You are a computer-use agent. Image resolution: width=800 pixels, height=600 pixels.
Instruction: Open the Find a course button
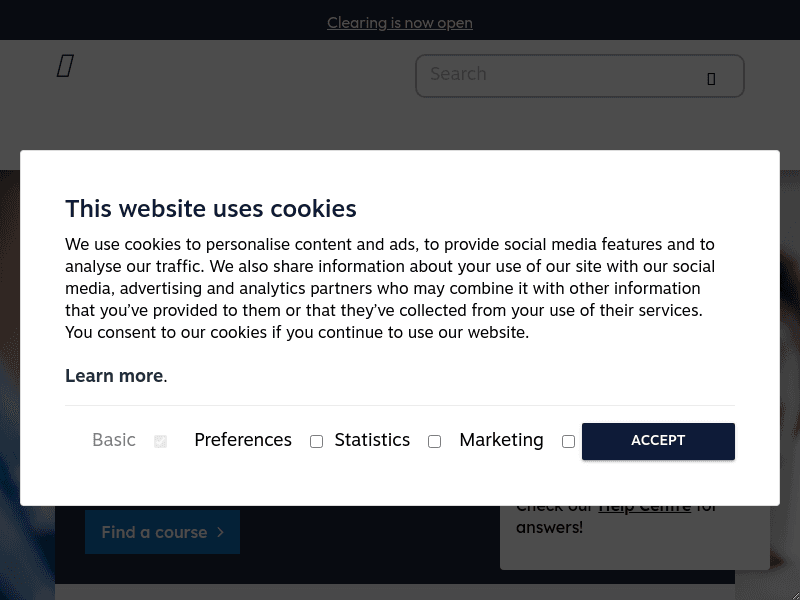tap(162, 532)
